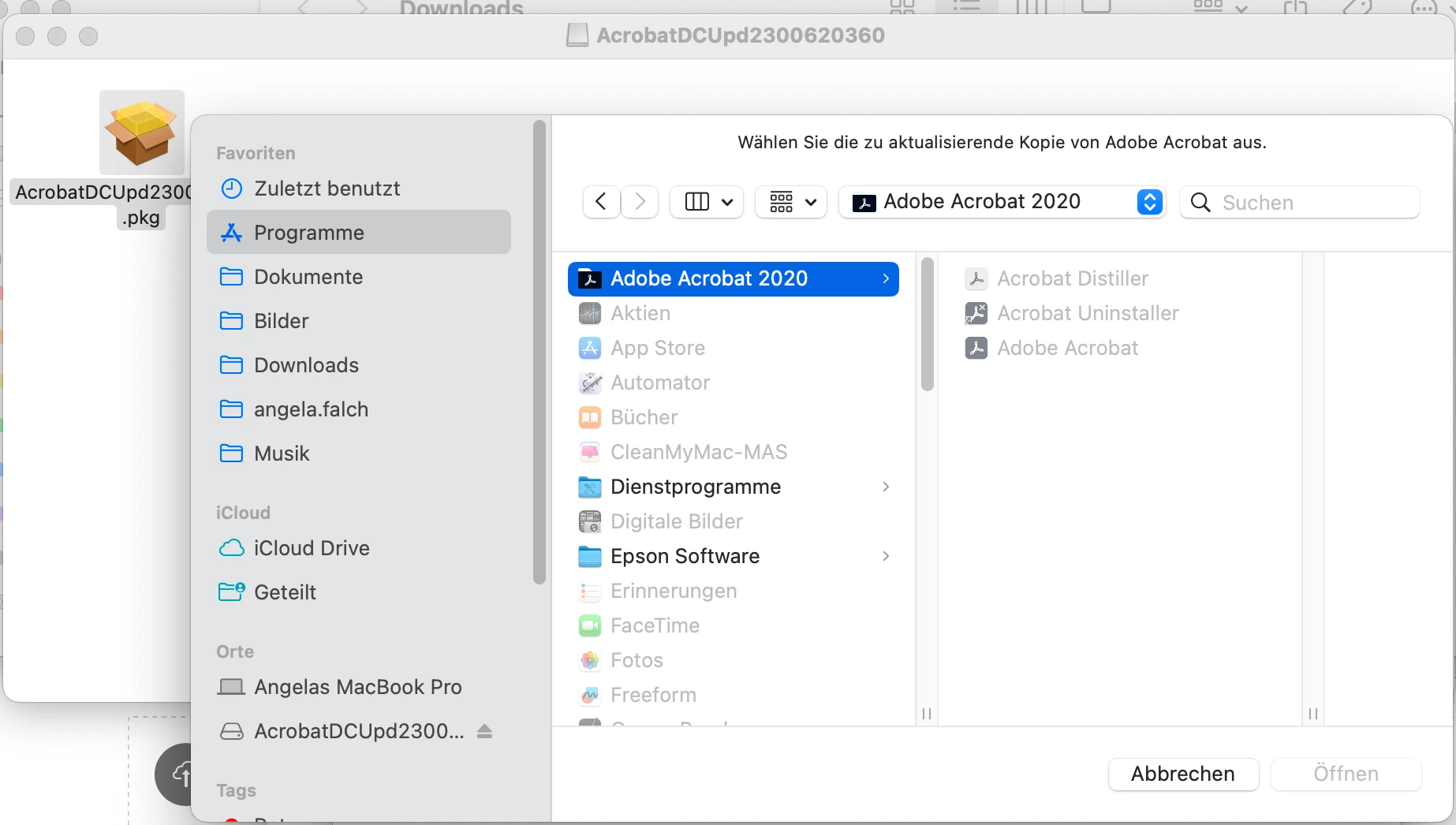Grab the second column's resize handle
Image resolution: width=1456 pixels, height=825 pixels.
coord(1313,714)
